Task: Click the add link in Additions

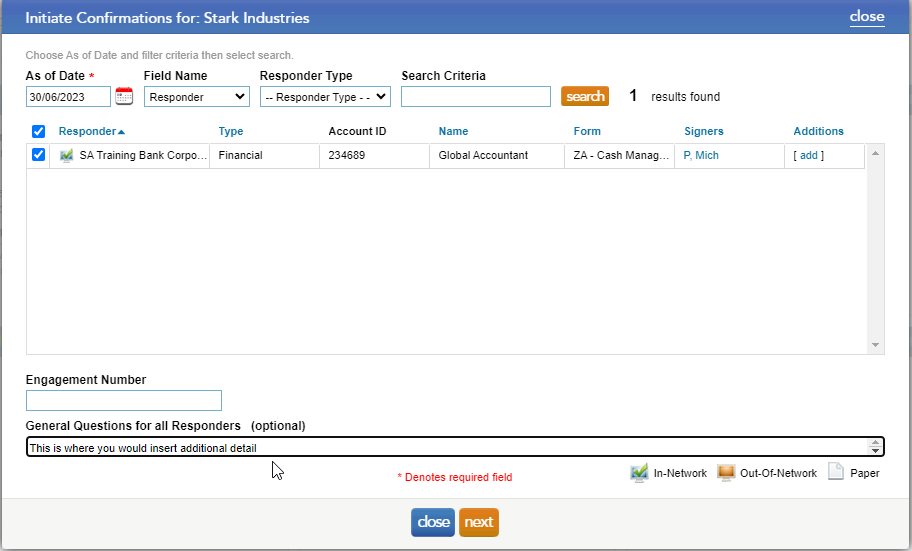Action: pos(808,155)
